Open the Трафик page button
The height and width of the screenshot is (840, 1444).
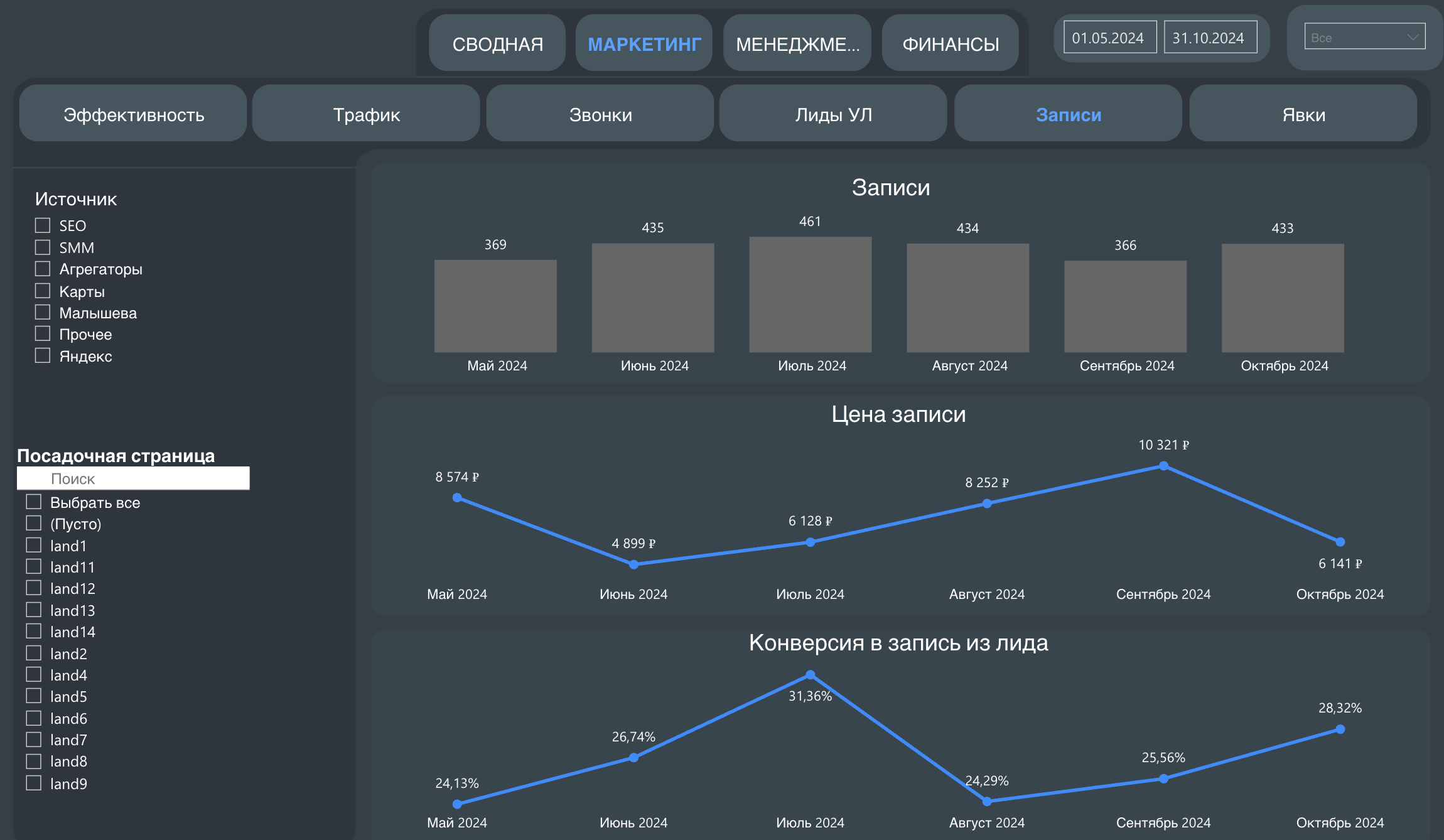coord(366,114)
